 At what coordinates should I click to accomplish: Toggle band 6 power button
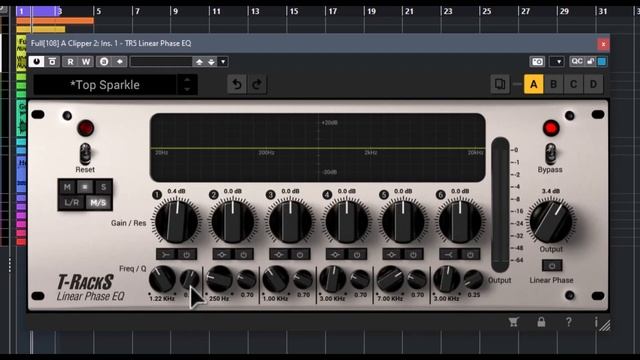(470, 255)
